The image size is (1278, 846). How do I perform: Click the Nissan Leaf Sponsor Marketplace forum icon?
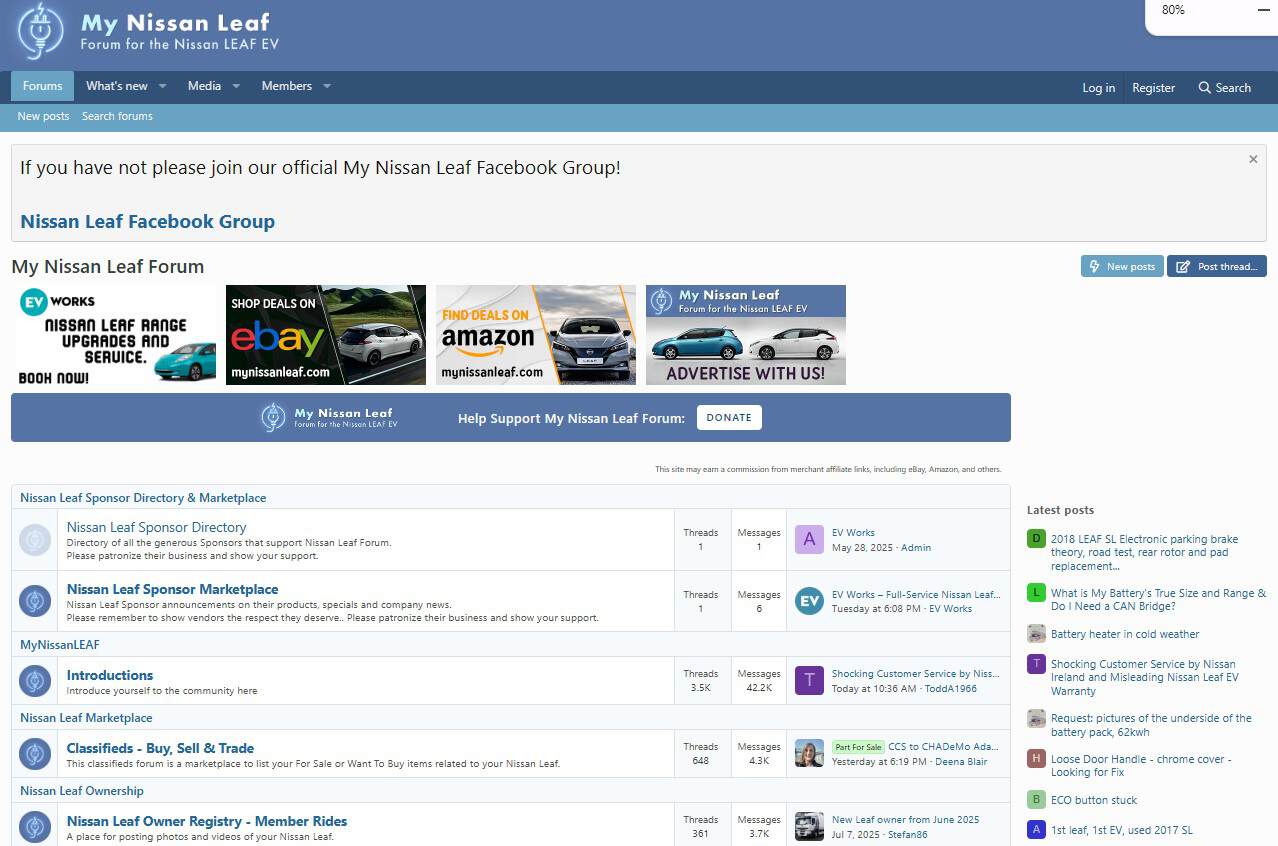click(35, 601)
